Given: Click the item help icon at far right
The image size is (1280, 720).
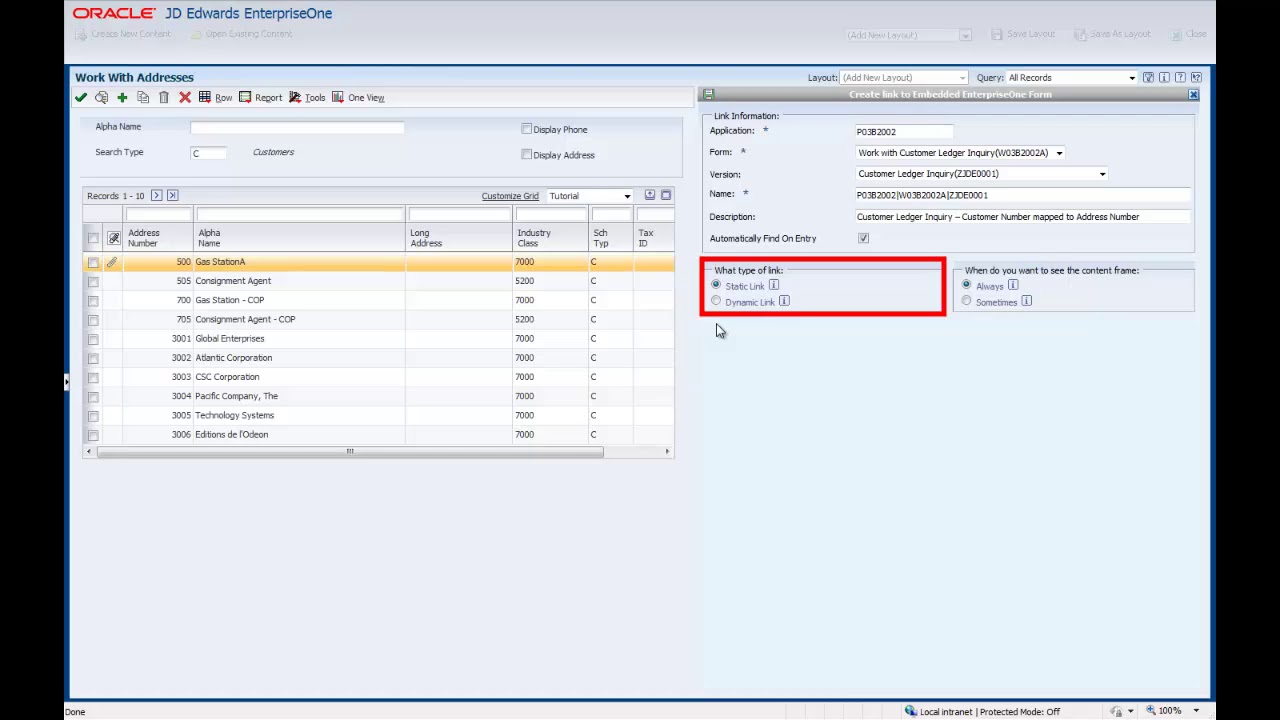Looking at the screenshot, I should point(1196,77).
